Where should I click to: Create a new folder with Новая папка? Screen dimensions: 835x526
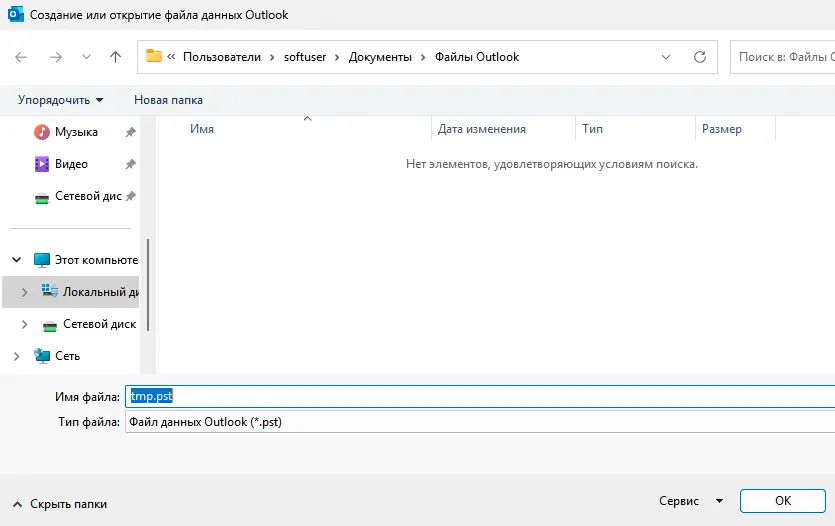pyautogui.click(x=168, y=100)
